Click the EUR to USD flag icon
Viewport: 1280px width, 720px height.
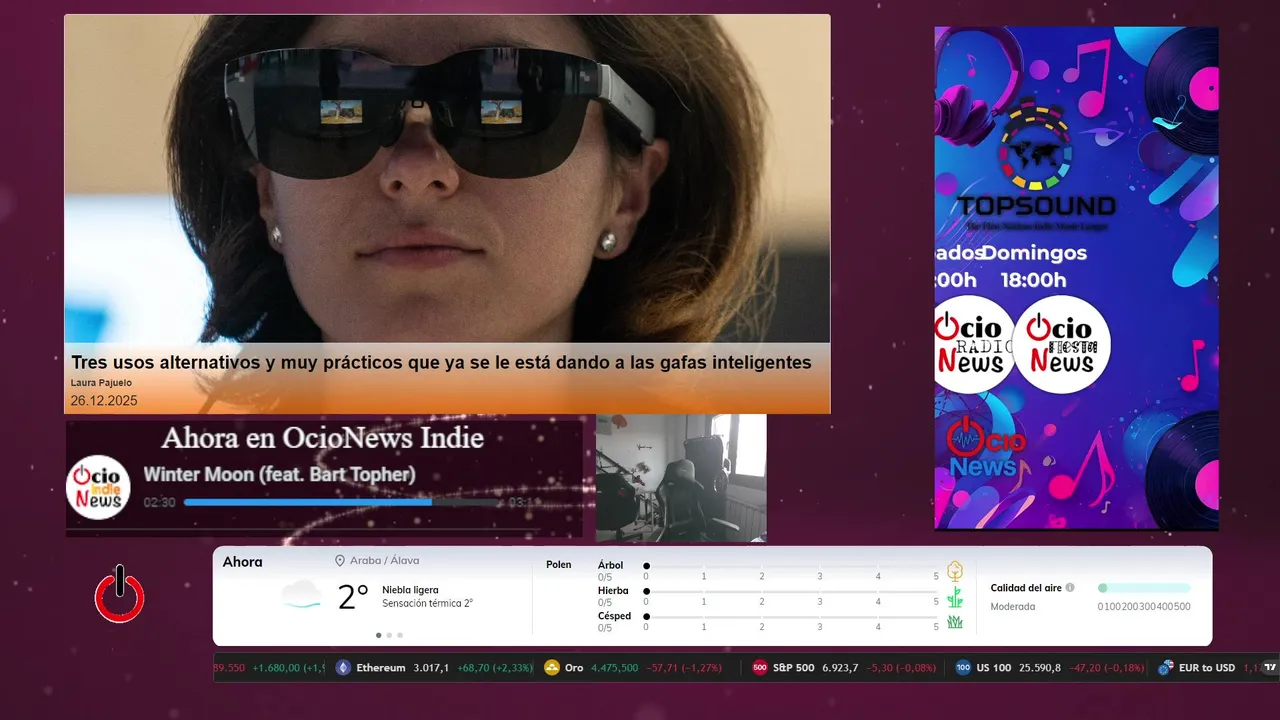1165,668
